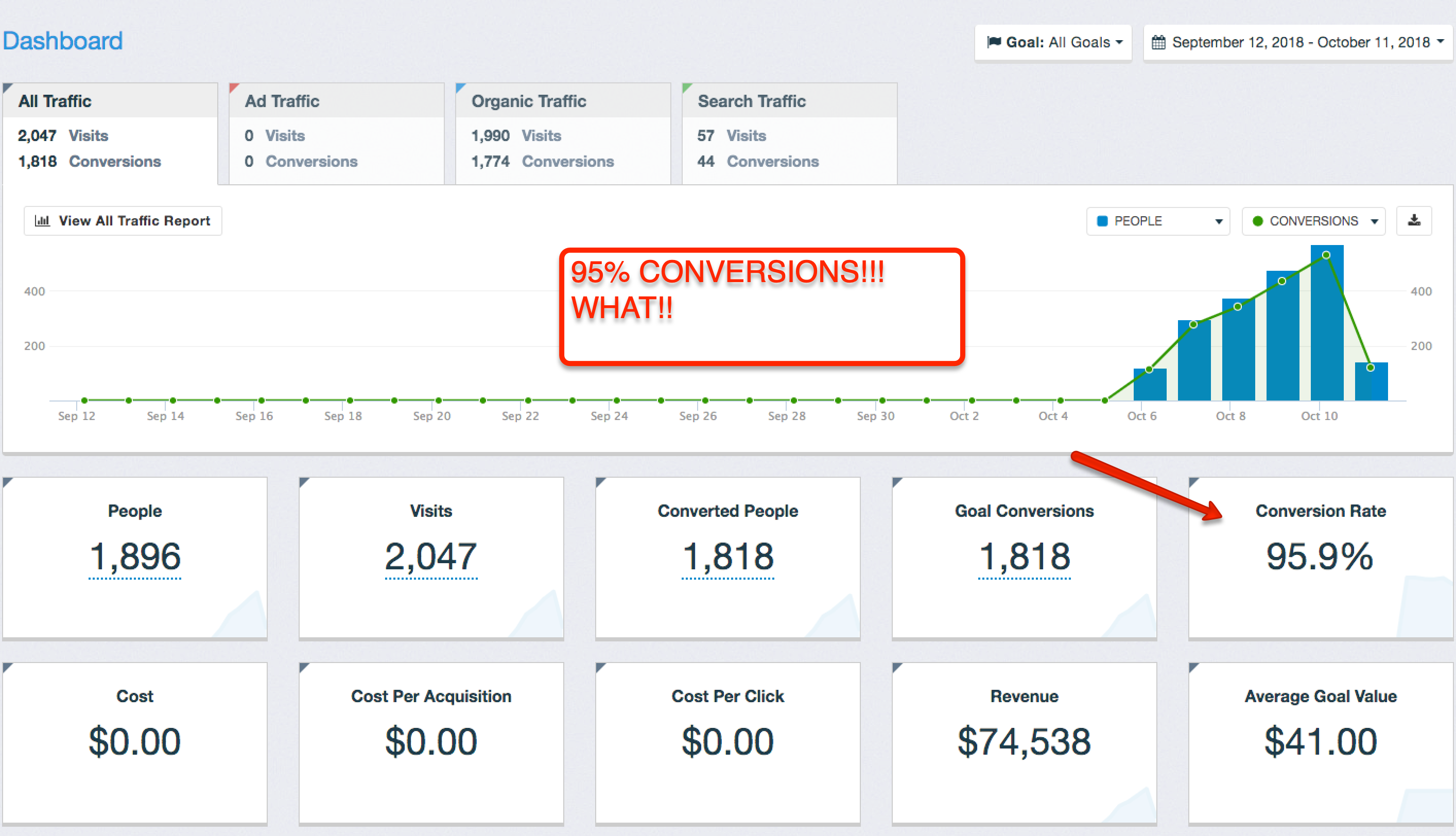Viewport: 1456px width, 836px height.
Task: Click the Oct 10 chart bar
Action: (1326, 323)
